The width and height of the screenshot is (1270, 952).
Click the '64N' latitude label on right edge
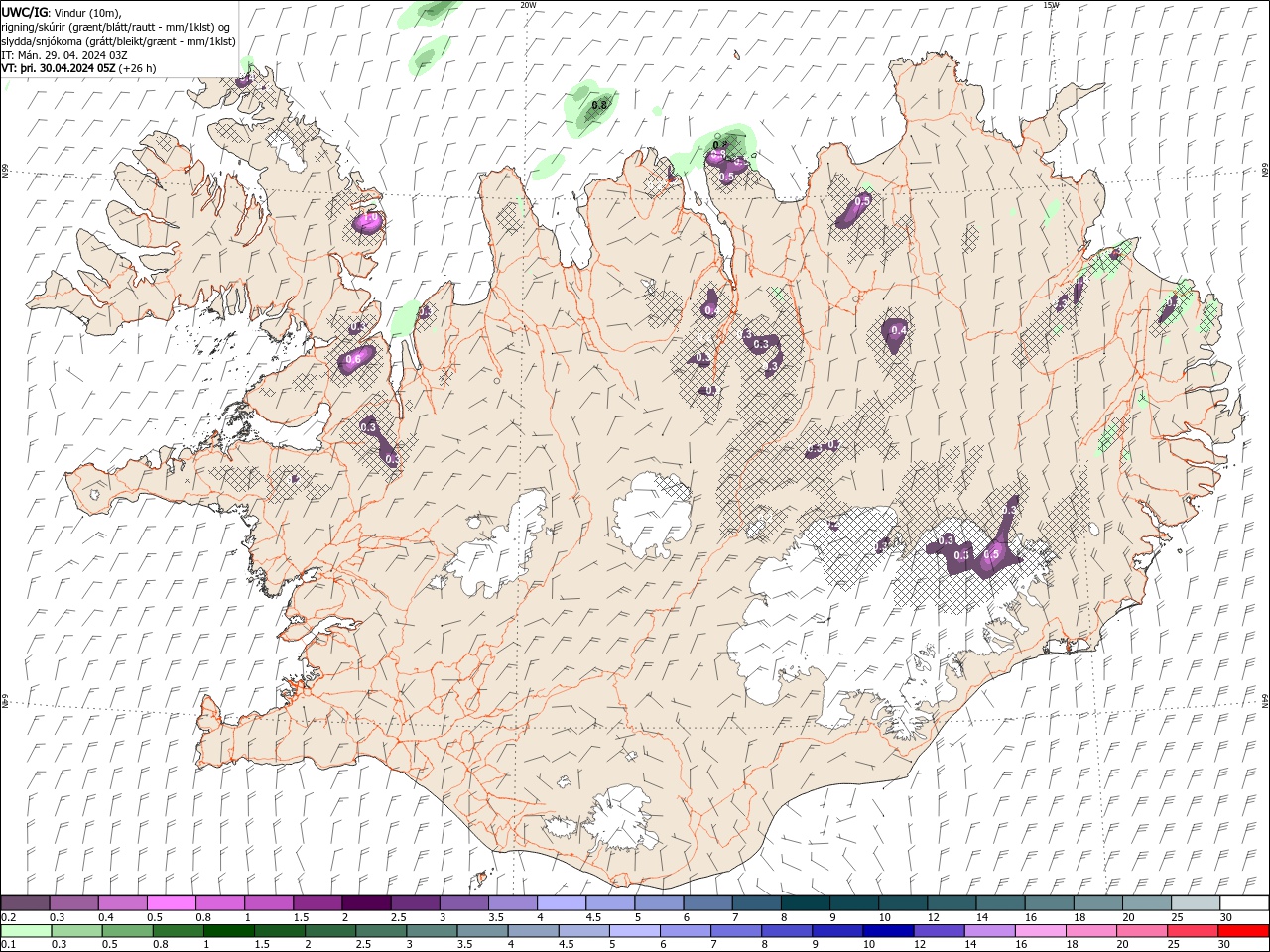click(1265, 700)
